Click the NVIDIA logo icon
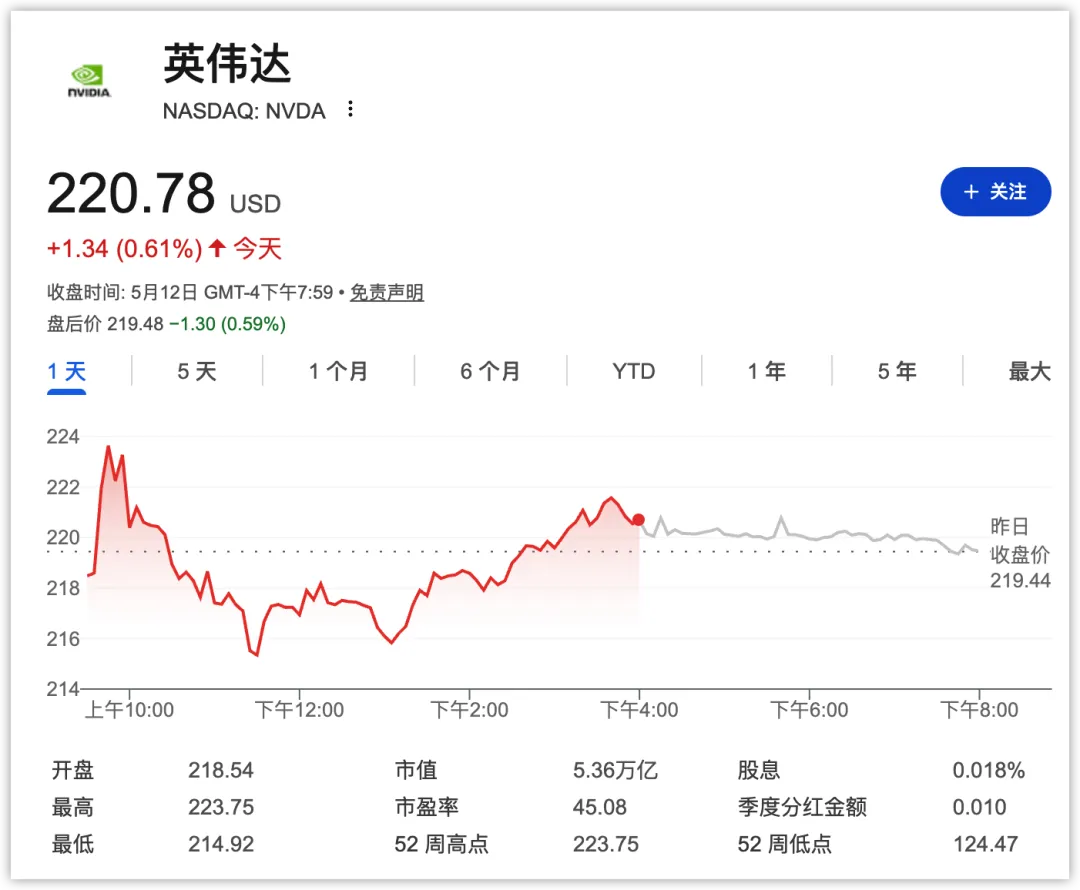Screen dimensions: 1080x890 [89, 81]
